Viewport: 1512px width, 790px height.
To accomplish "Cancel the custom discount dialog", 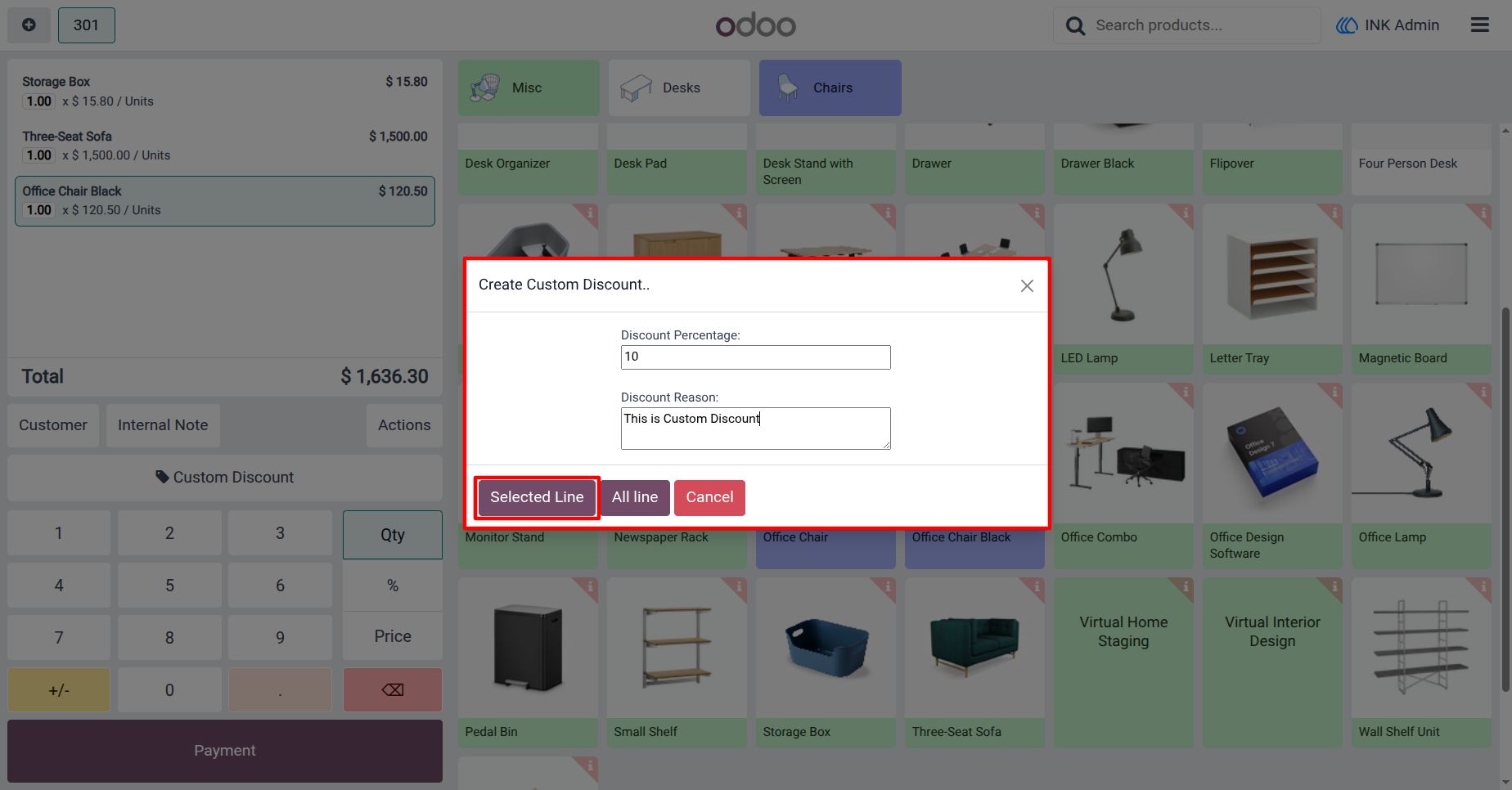I will point(709,497).
